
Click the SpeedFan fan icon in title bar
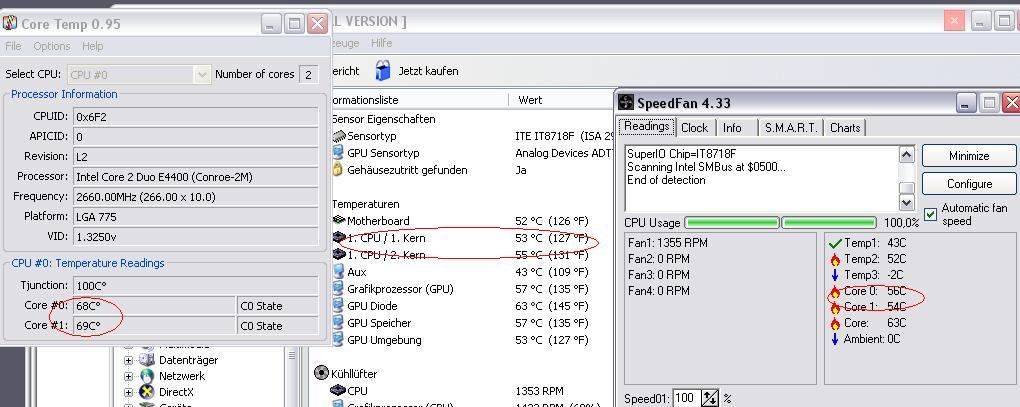pos(626,103)
